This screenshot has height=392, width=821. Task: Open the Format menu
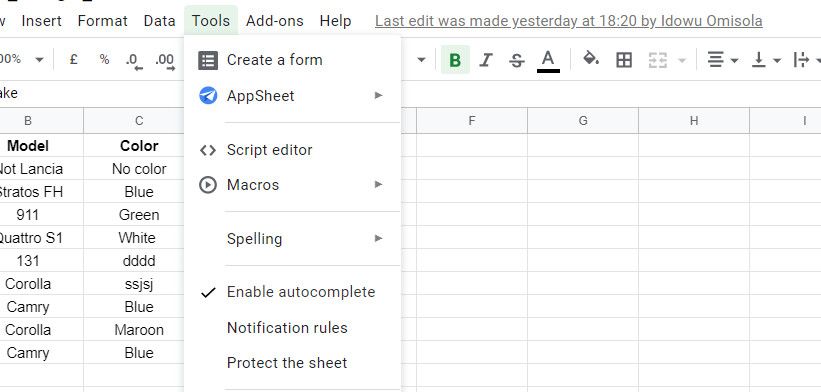pyautogui.click(x=103, y=21)
